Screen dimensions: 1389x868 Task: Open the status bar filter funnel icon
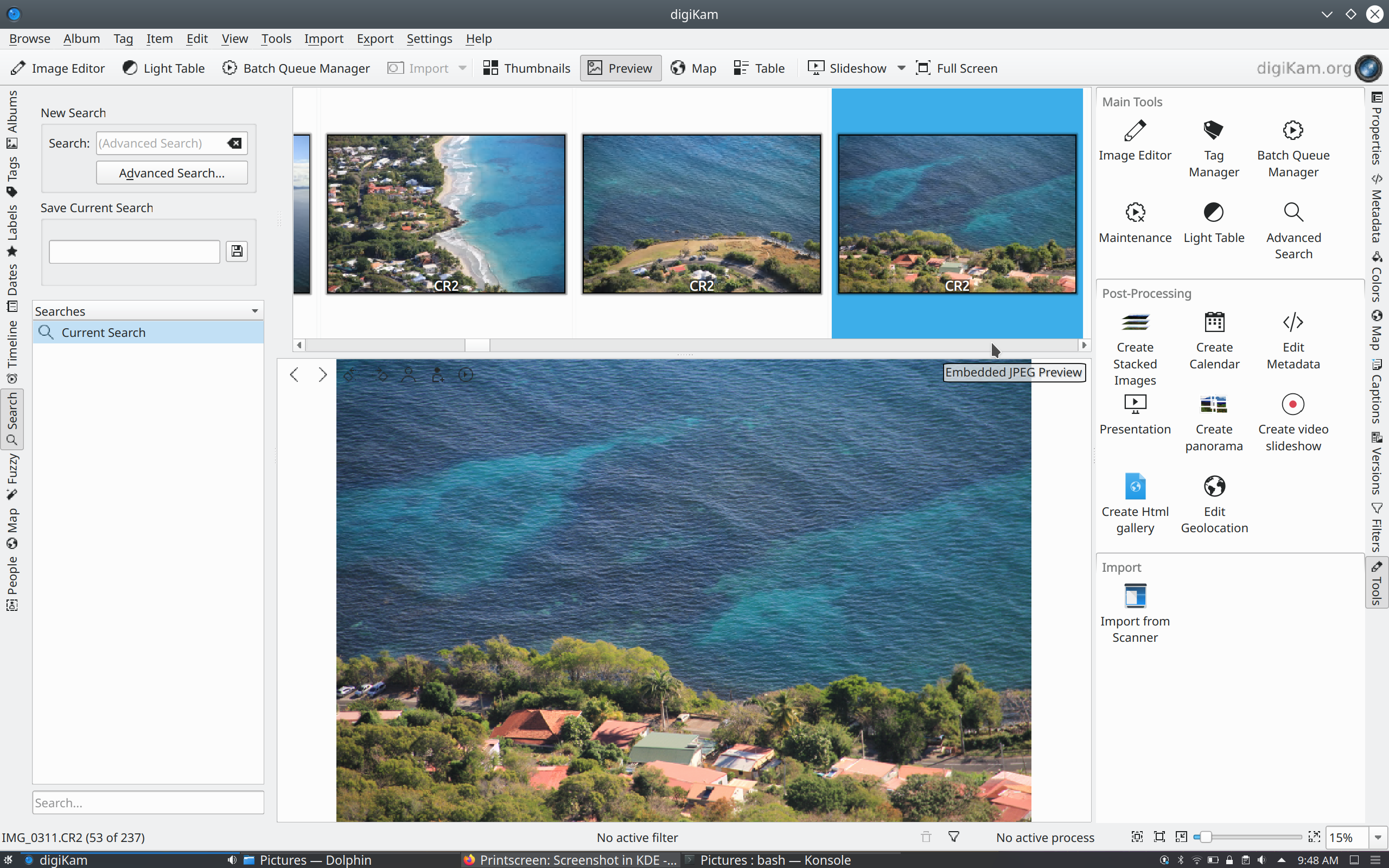click(x=953, y=837)
